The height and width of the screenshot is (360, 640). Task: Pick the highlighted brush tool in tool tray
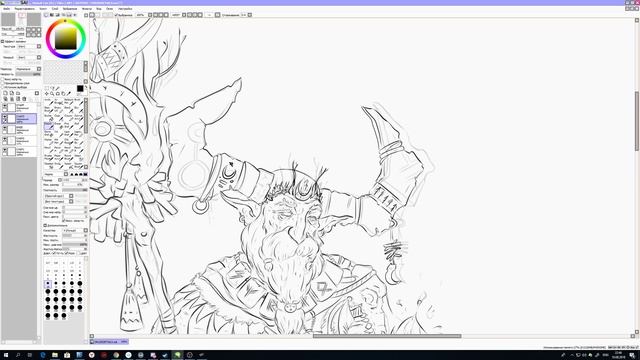click(49, 126)
